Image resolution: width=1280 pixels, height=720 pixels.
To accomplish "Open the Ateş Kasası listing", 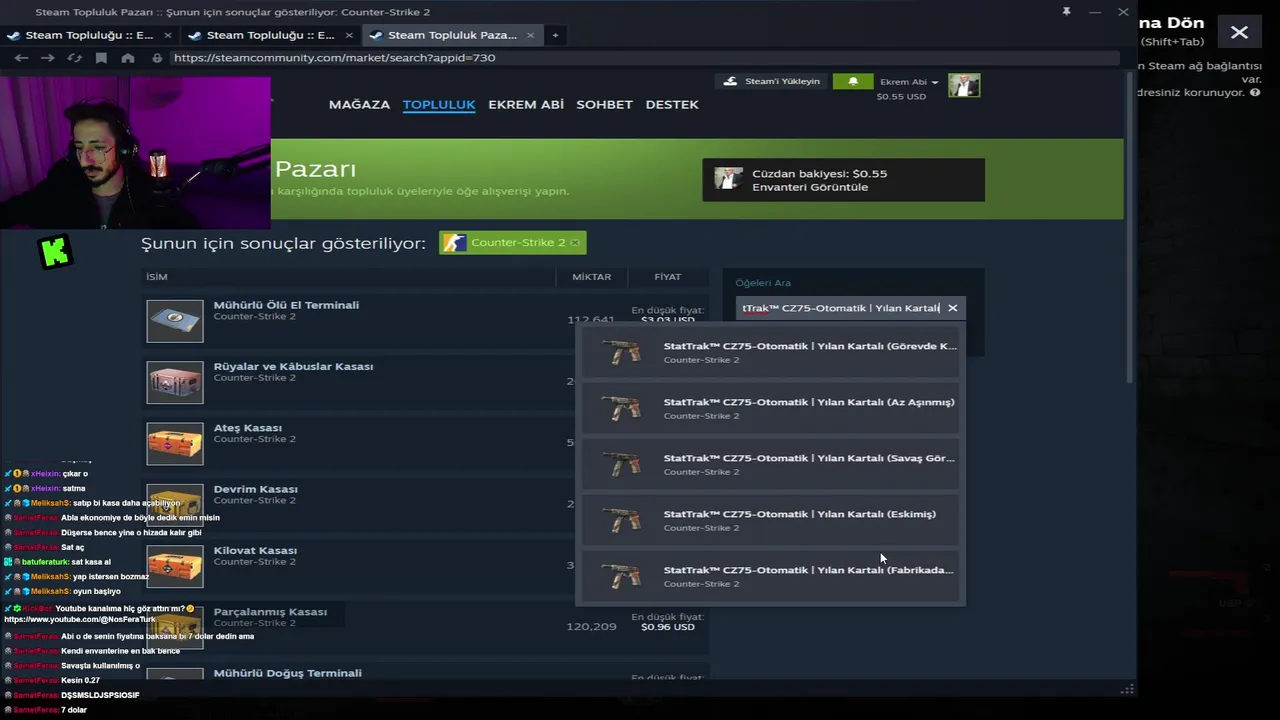I will tap(425, 443).
